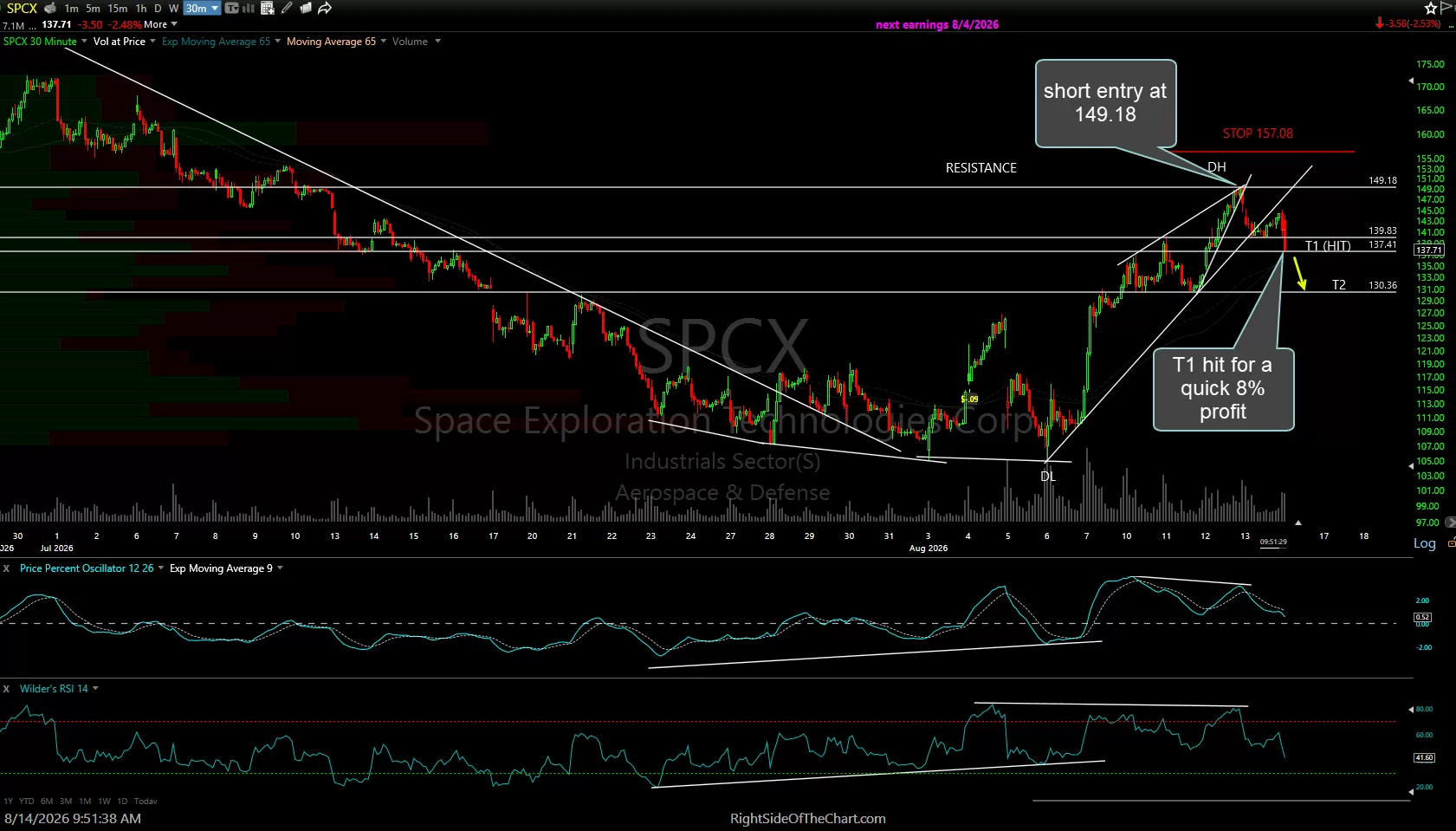Select the DH divergence high label
The height and width of the screenshot is (831, 1456).
click(1217, 167)
